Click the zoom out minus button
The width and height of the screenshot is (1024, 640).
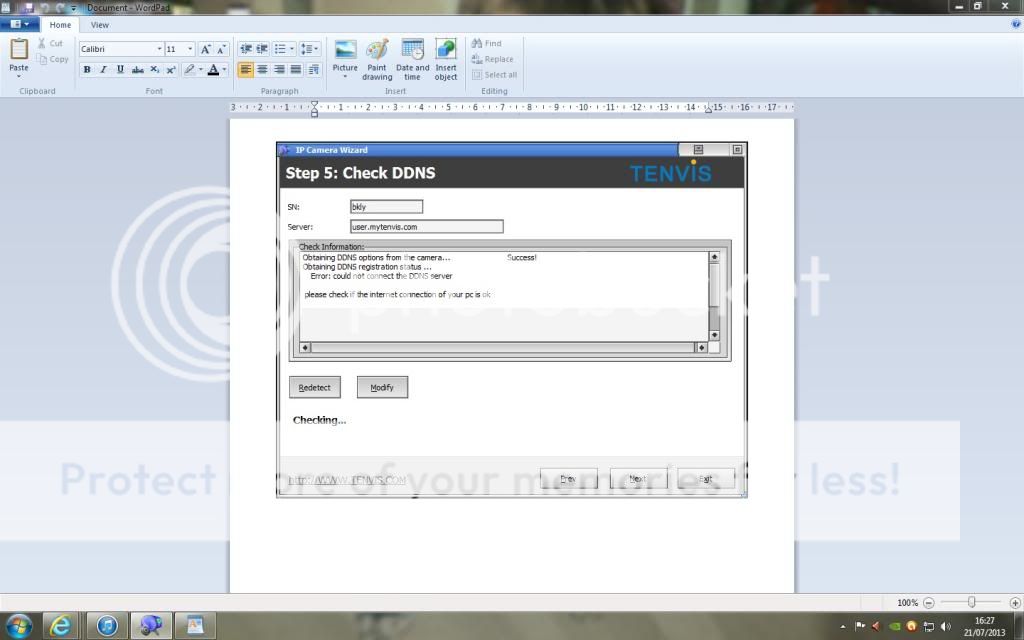tap(929, 603)
